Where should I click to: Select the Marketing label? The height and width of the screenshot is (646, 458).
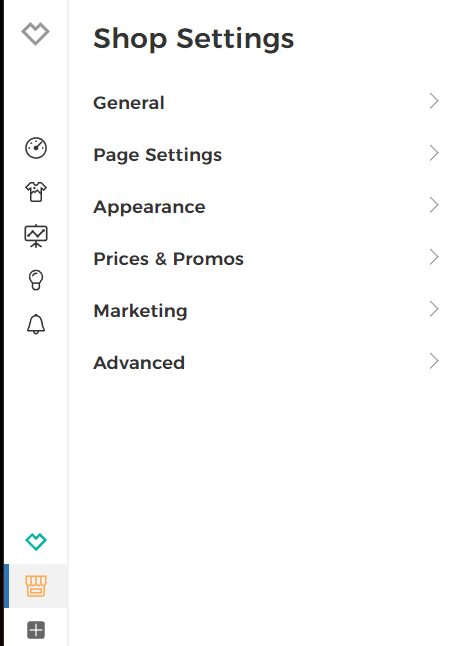pos(140,311)
